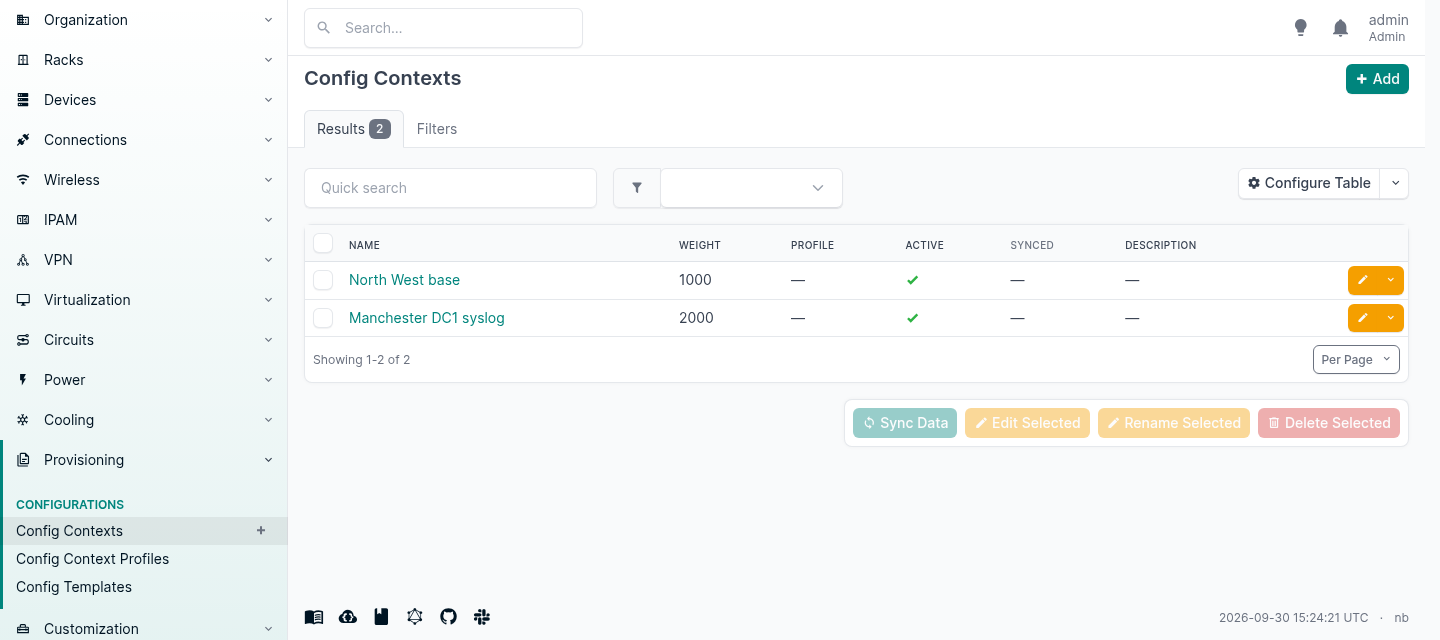This screenshot has width=1440, height=640.
Task: Click the Connections plug icon in the sidebar
Action: 23,140
